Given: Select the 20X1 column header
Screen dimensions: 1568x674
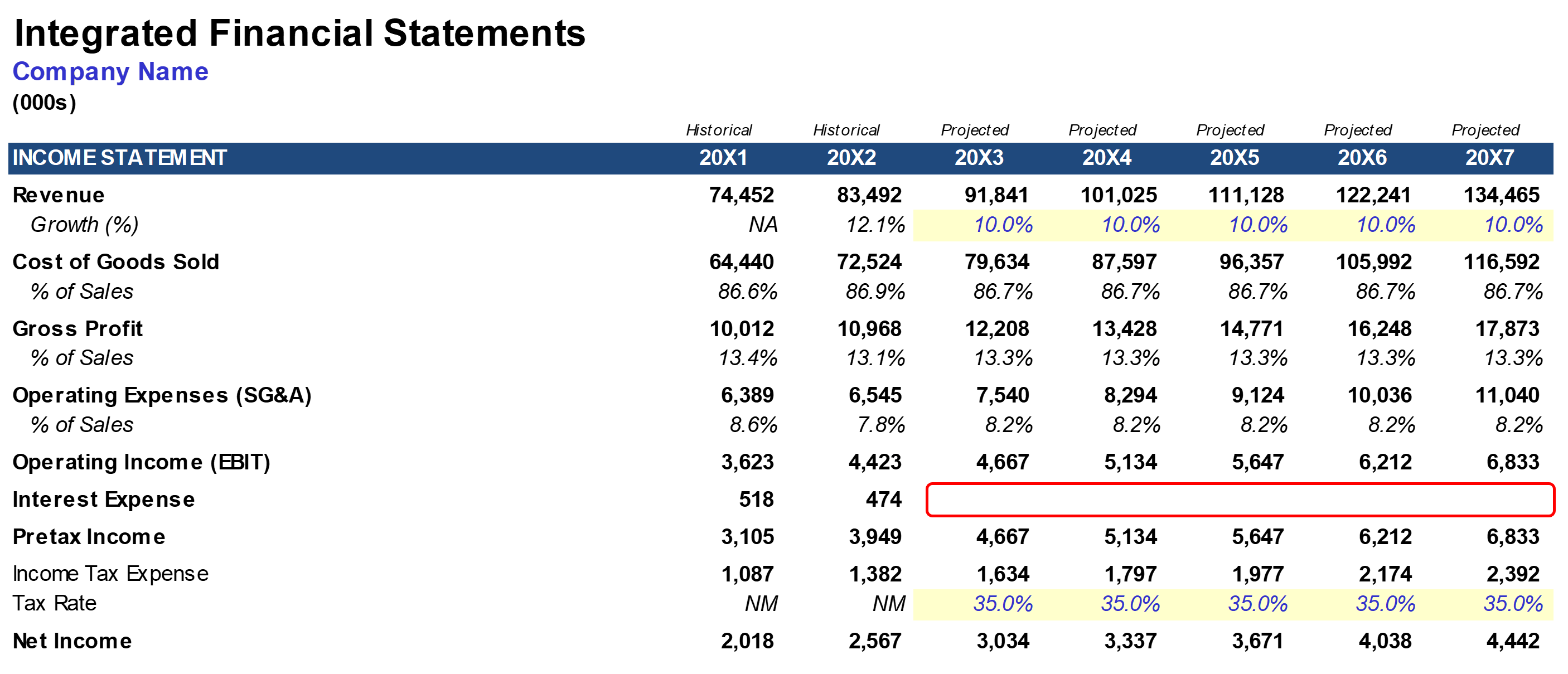Looking at the screenshot, I should coord(723,158).
